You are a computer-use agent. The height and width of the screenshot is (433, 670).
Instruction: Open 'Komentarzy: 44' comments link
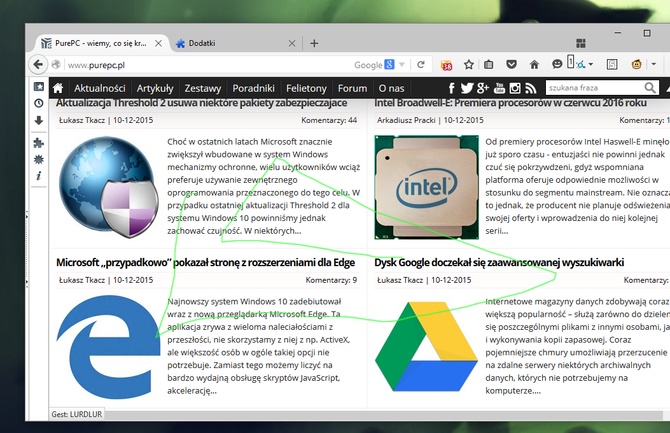click(x=329, y=120)
